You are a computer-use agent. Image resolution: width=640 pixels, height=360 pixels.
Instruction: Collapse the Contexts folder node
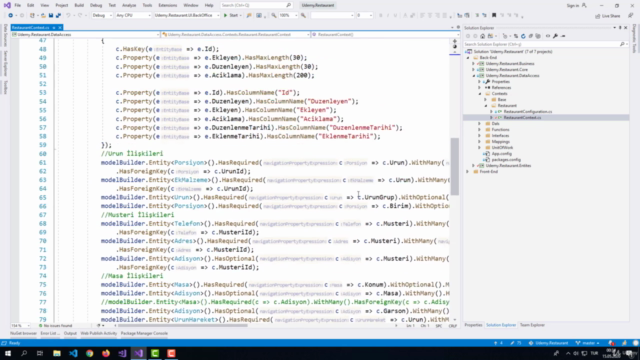pos(480,93)
